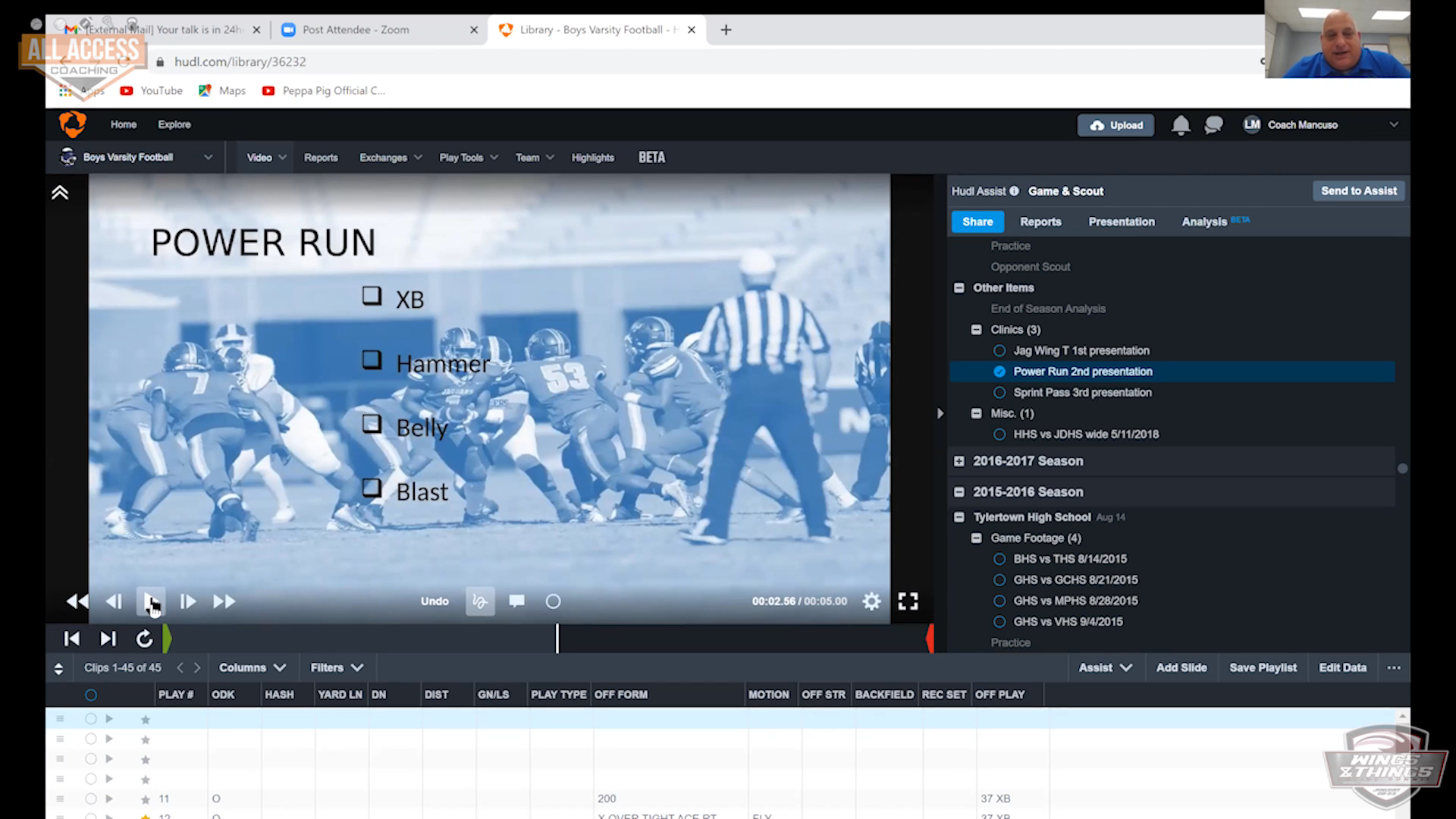Click the green start marker on timeline
1456x819 pixels.
[x=167, y=639]
